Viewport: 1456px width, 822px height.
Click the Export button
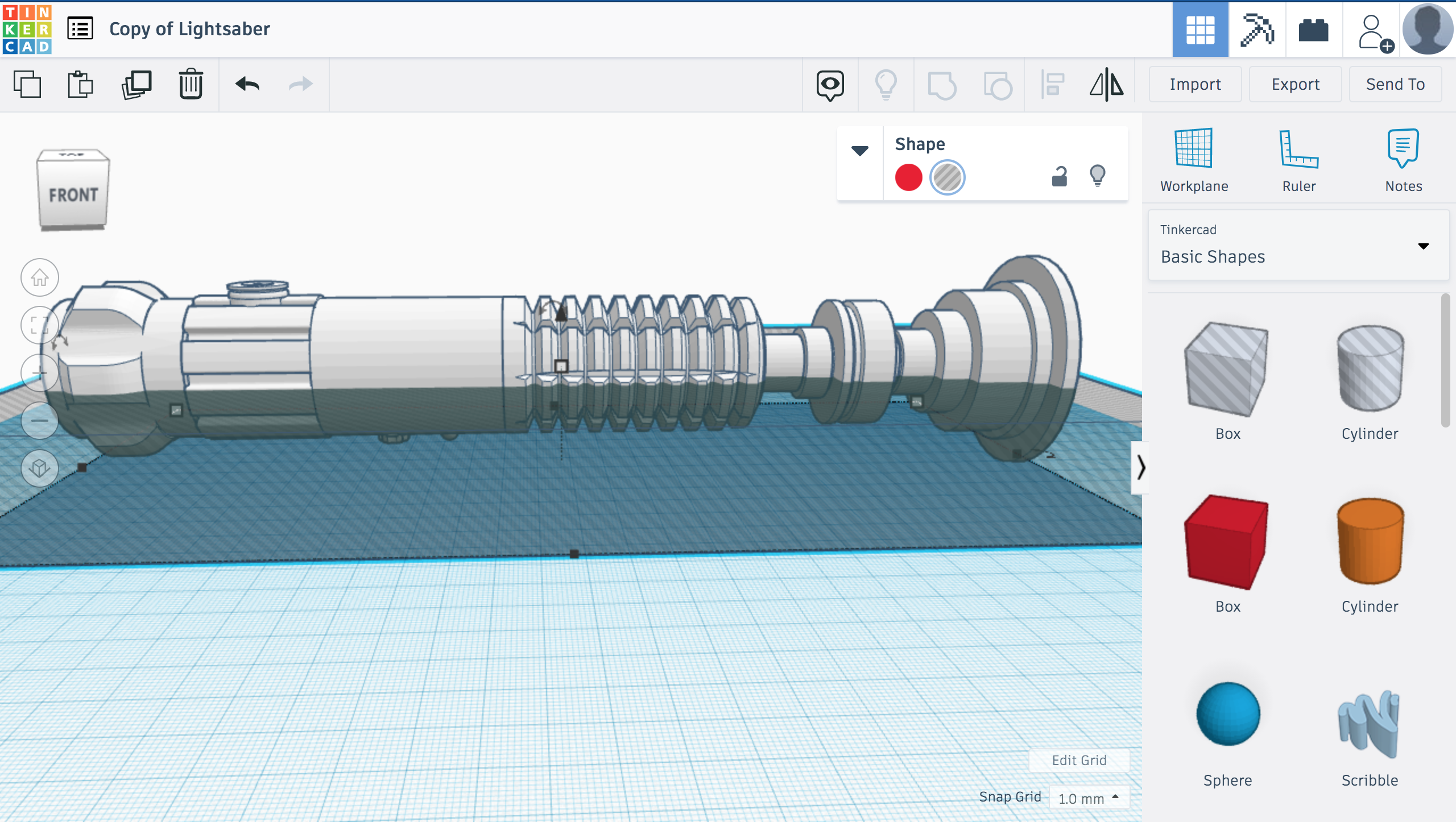(x=1296, y=84)
